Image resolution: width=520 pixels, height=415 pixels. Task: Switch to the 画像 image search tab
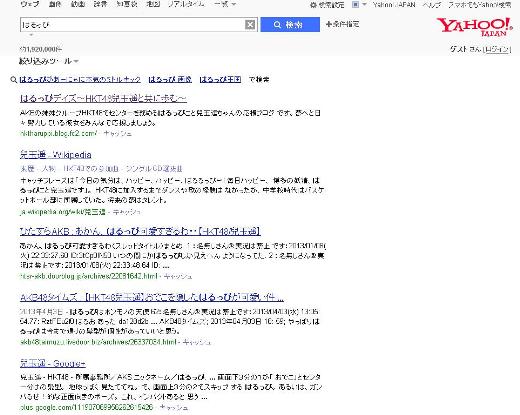coord(55,4)
